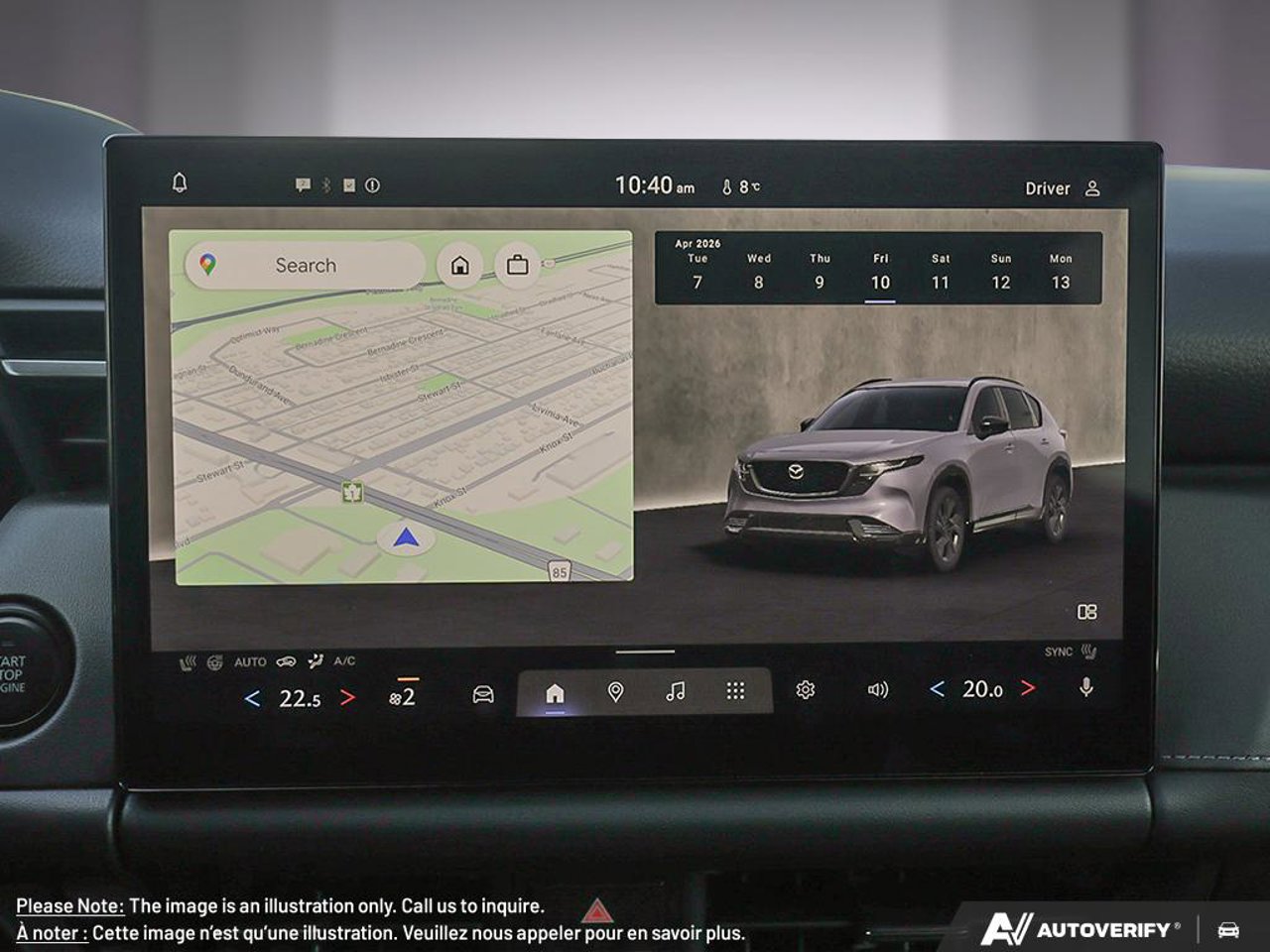This screenshot has height=952, width=1270.
Task: Switch to the Music tab
Action: click(x=675, y=692)
